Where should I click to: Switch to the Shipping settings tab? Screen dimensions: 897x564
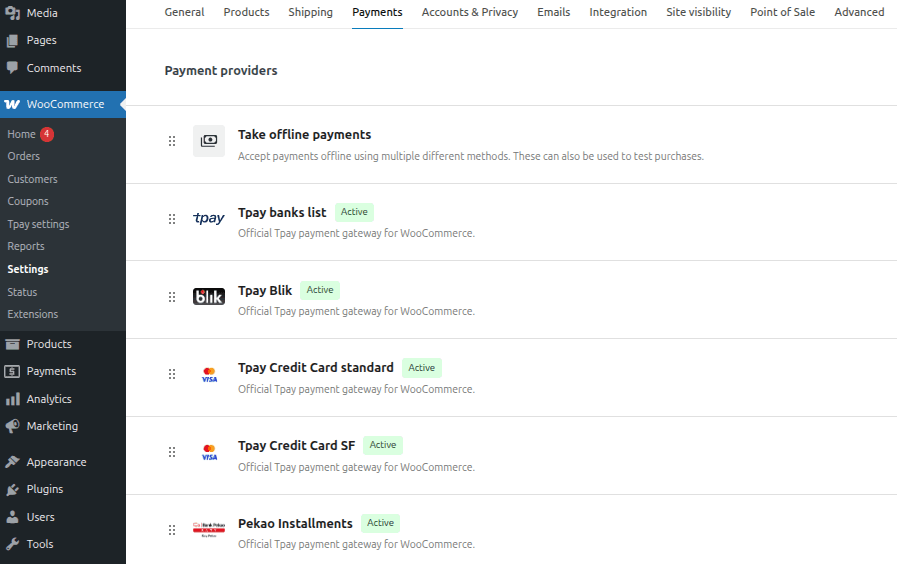pos(310,12)
